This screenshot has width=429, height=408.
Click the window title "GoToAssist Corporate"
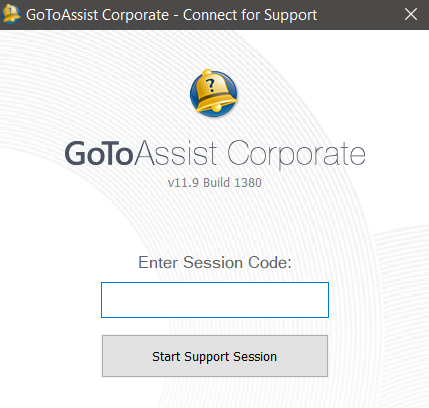(97, 15)
